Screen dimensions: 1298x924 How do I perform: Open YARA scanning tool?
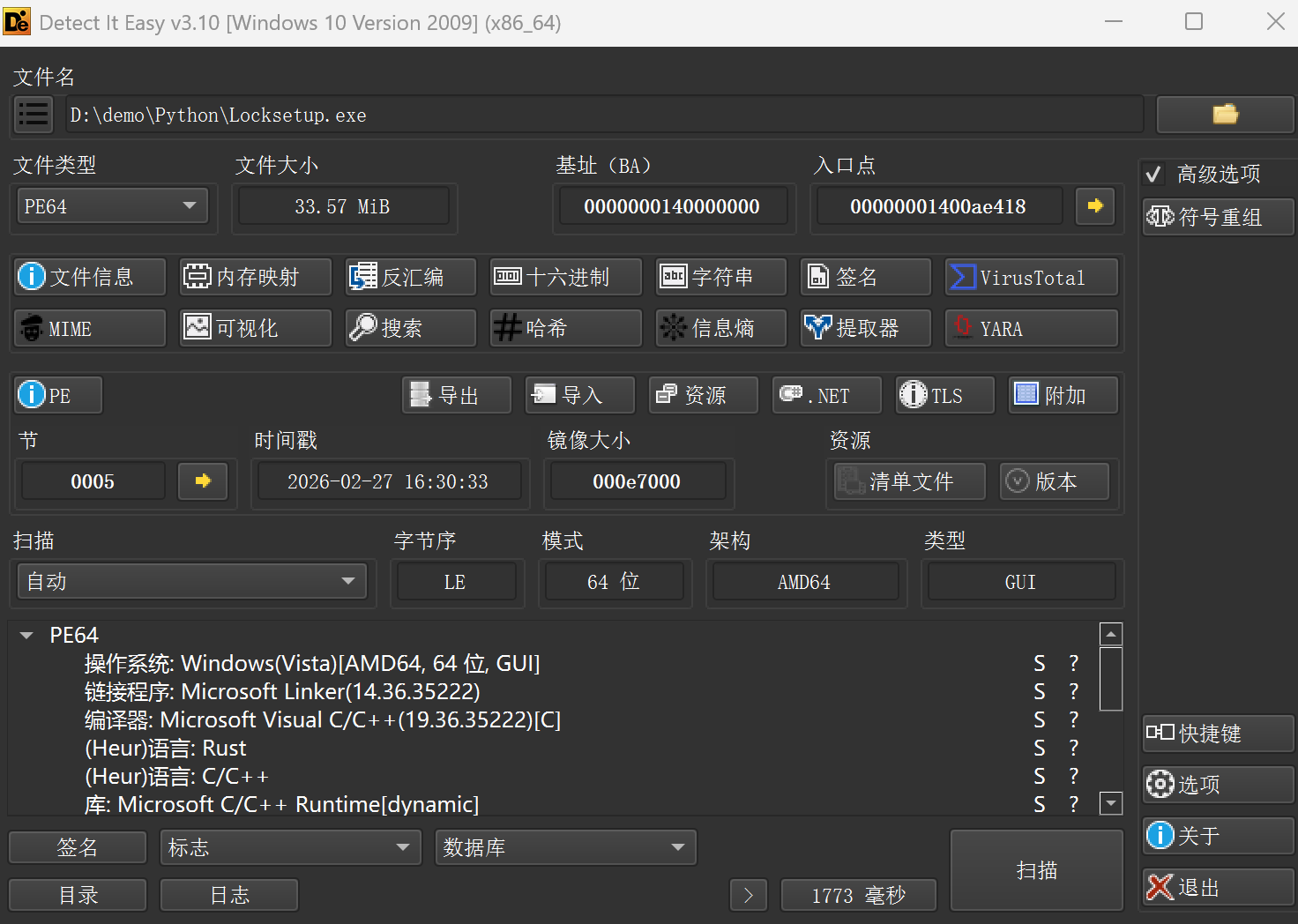coord(1031,329)
